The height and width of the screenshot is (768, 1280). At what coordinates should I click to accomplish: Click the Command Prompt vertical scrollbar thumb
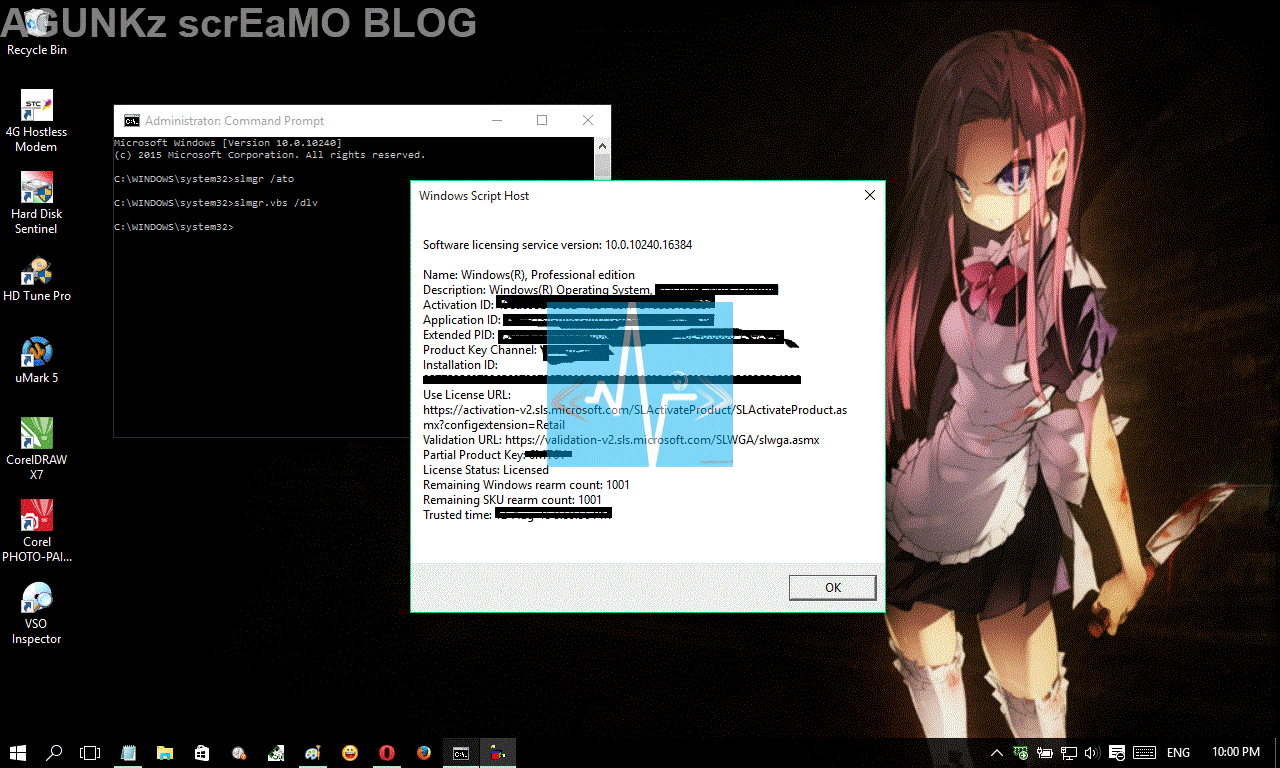[602, 168]
